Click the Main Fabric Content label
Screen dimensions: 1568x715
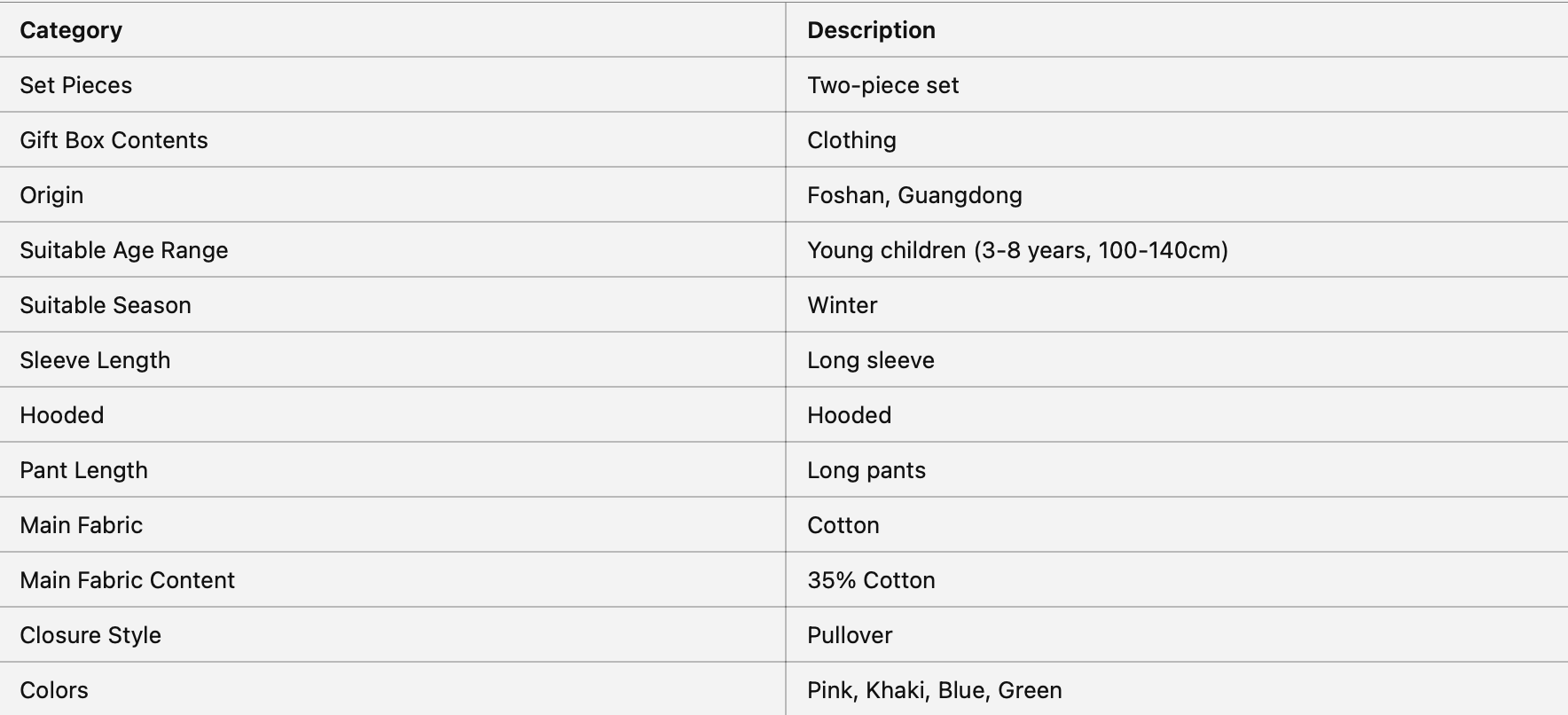coord(127,580)
